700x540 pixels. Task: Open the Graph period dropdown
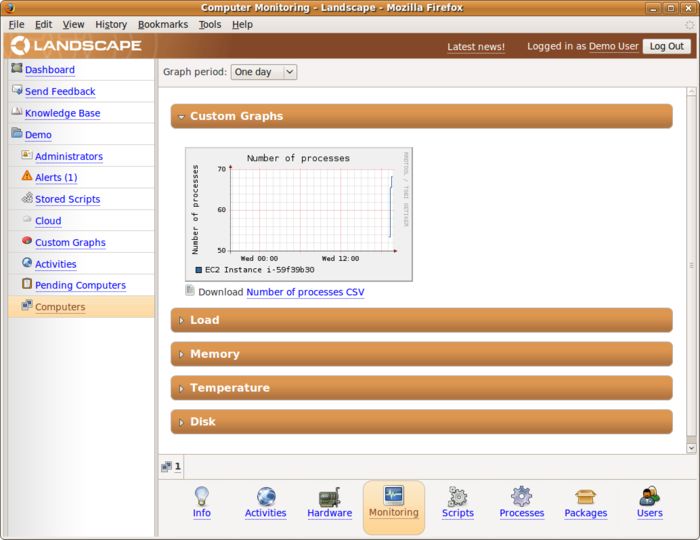[x=263, y=72]
